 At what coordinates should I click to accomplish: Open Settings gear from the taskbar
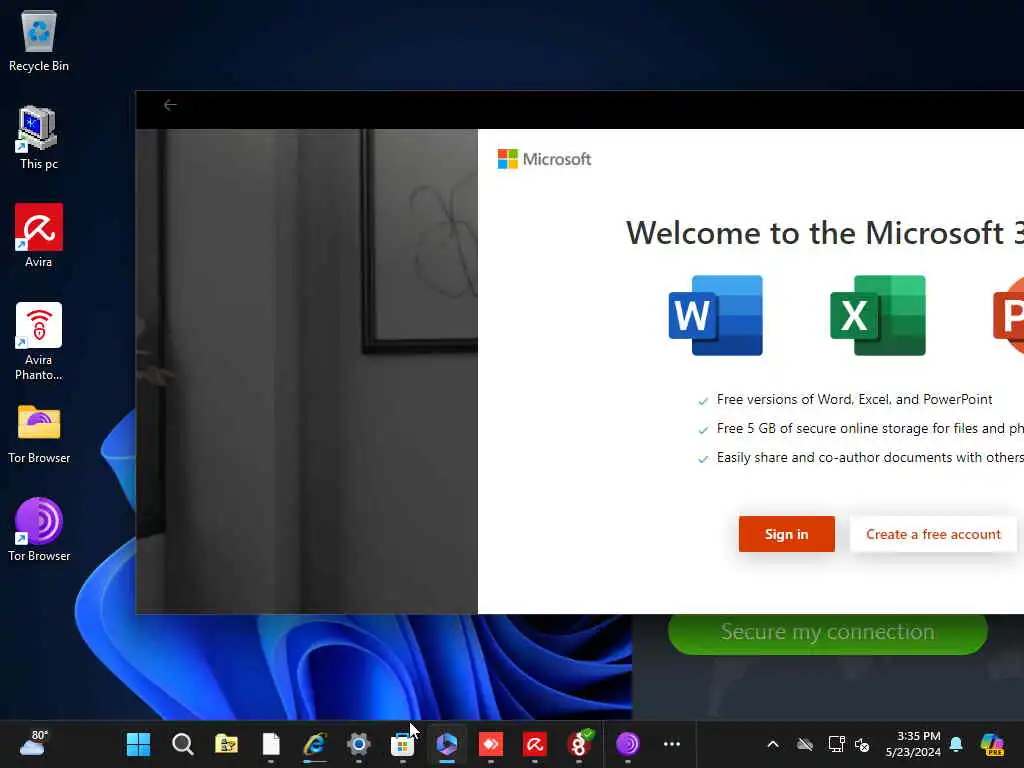point(359,744)
